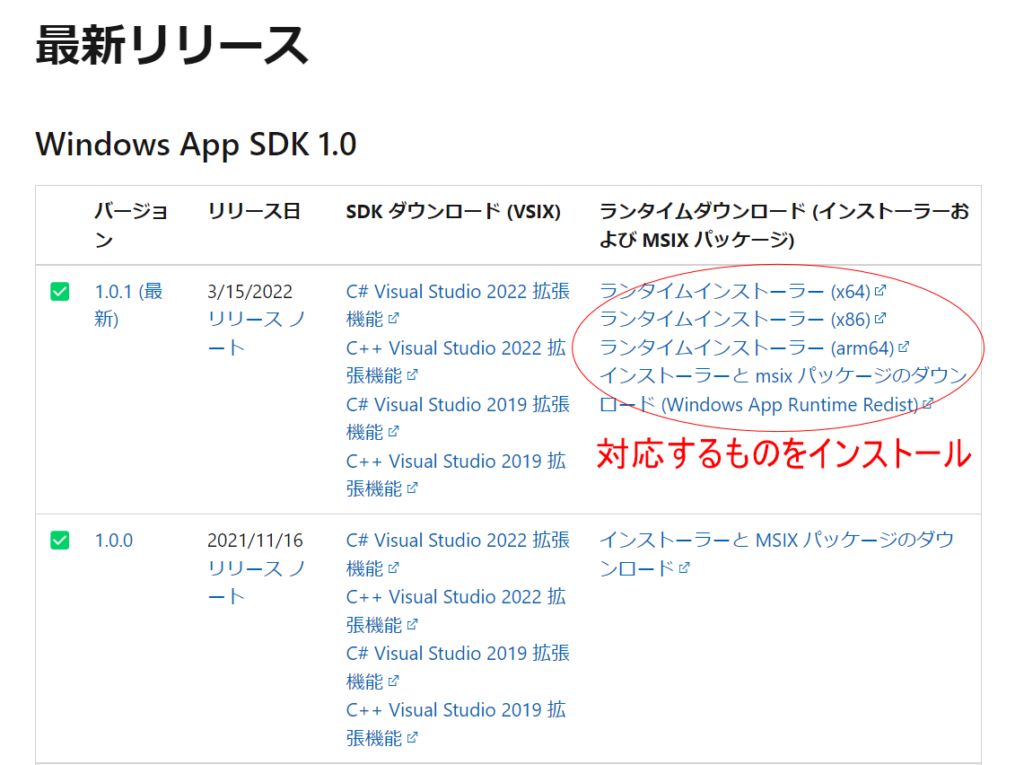
Task: Click the Windows App SDK 1.0 heading
Action: coord(196,144)
